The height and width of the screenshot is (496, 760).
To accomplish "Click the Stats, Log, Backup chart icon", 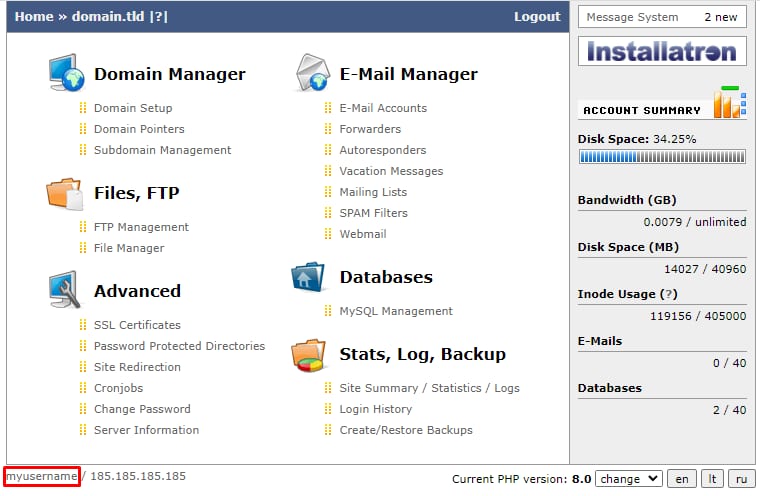I will (310, 353).
